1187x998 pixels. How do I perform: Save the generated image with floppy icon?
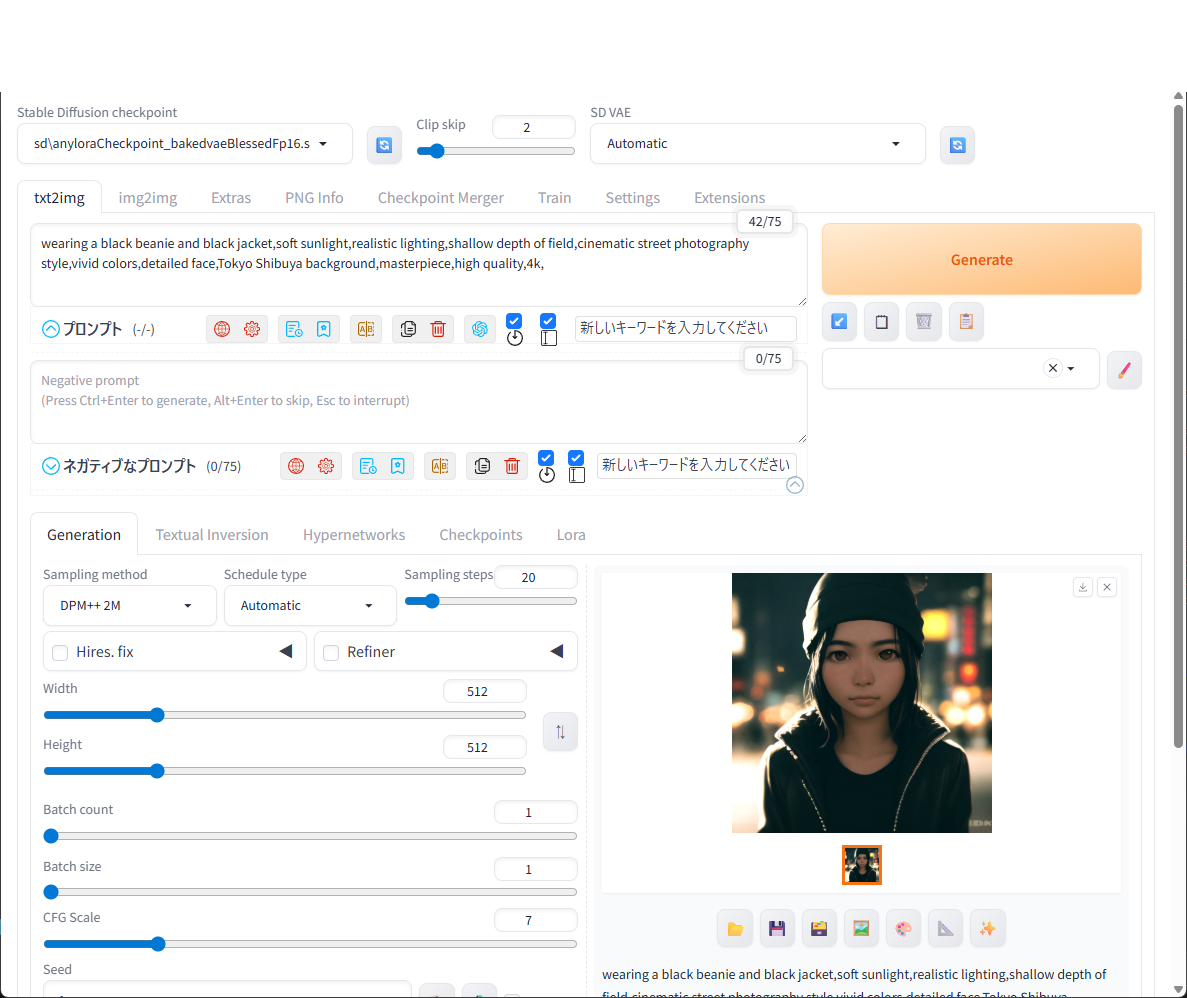pos(777,928)
